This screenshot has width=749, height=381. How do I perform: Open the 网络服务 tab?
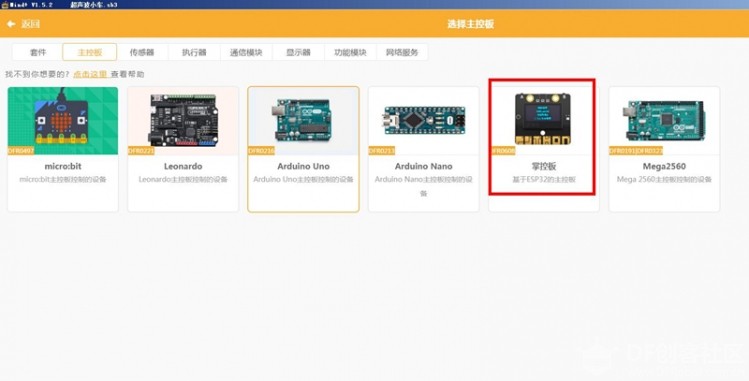pyautogui.click(x=402, y=52)
